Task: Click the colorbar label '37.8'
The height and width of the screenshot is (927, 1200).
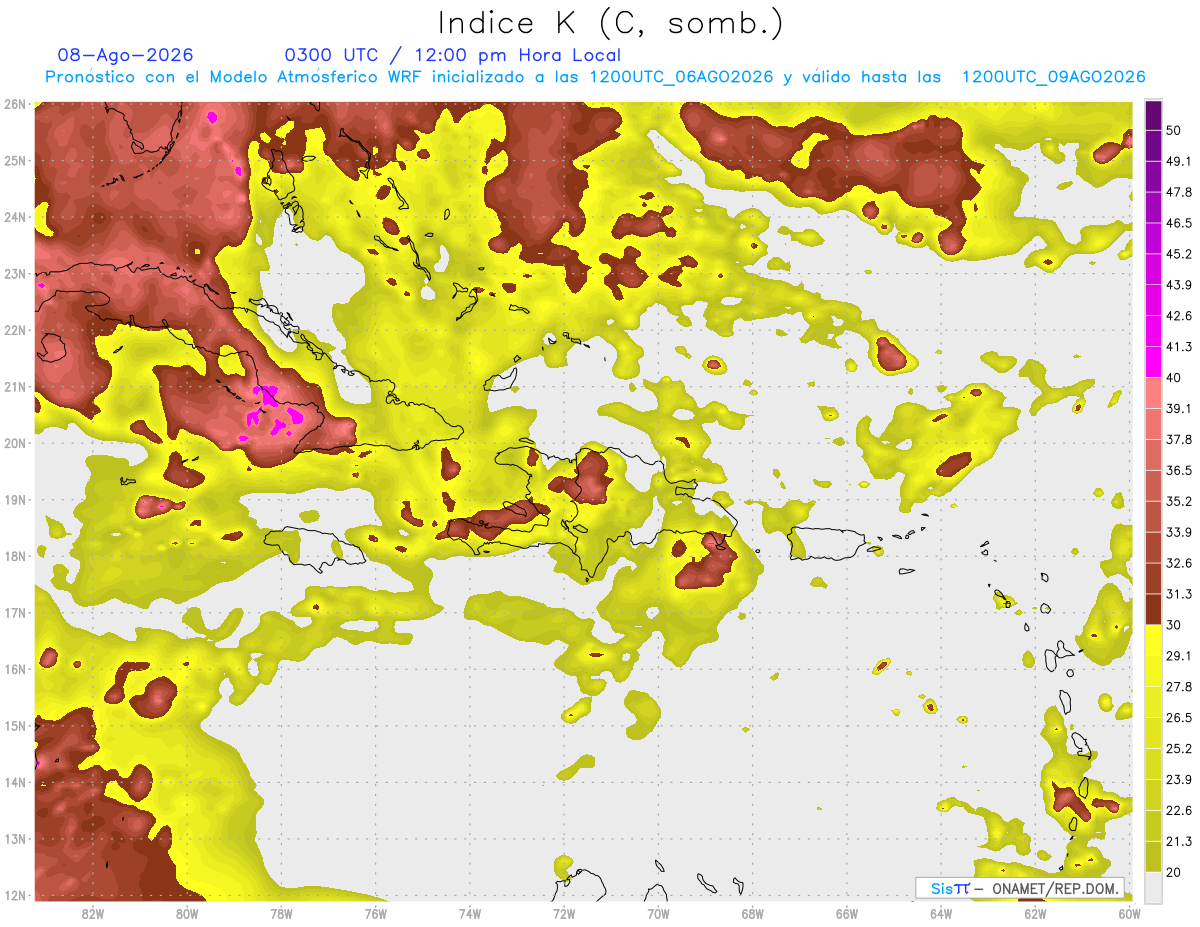Action: pos(1178,439)
